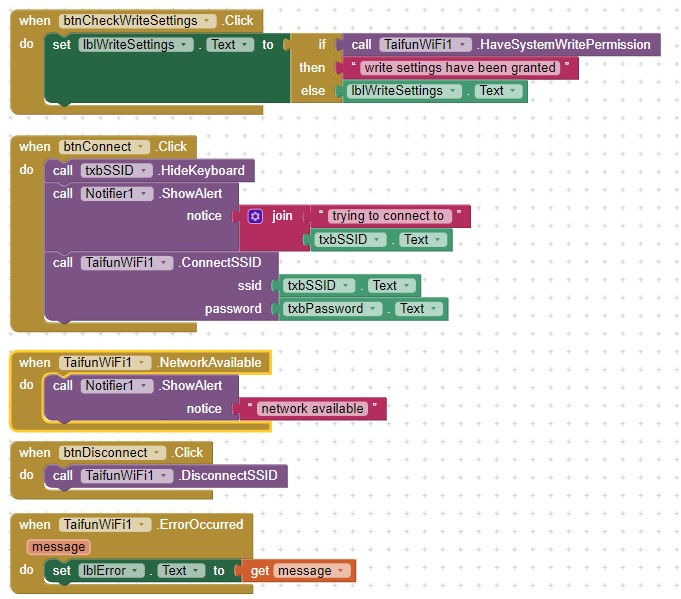Viewport: 681px width, 599px height.
Task: Expand the lblWriteSettings dropdown in the set block
Action: point(186,45)
